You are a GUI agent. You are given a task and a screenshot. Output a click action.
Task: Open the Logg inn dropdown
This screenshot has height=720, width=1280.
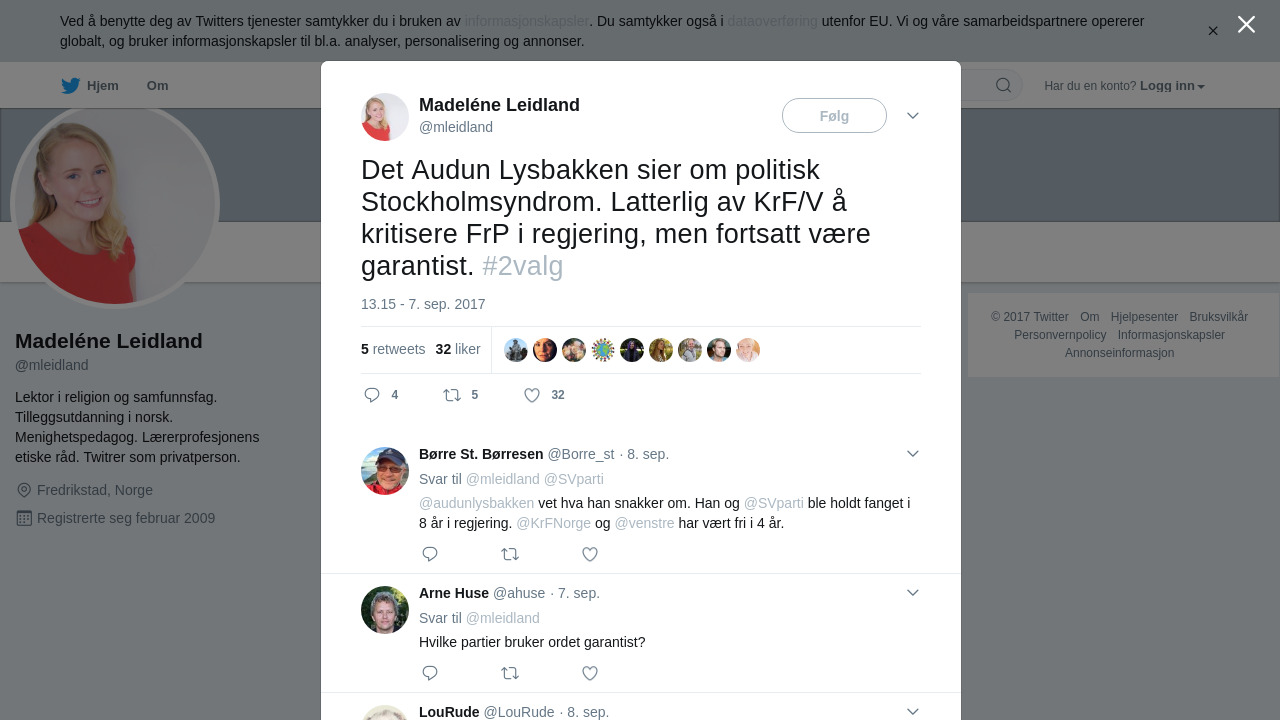click(x=1172, y=86)
